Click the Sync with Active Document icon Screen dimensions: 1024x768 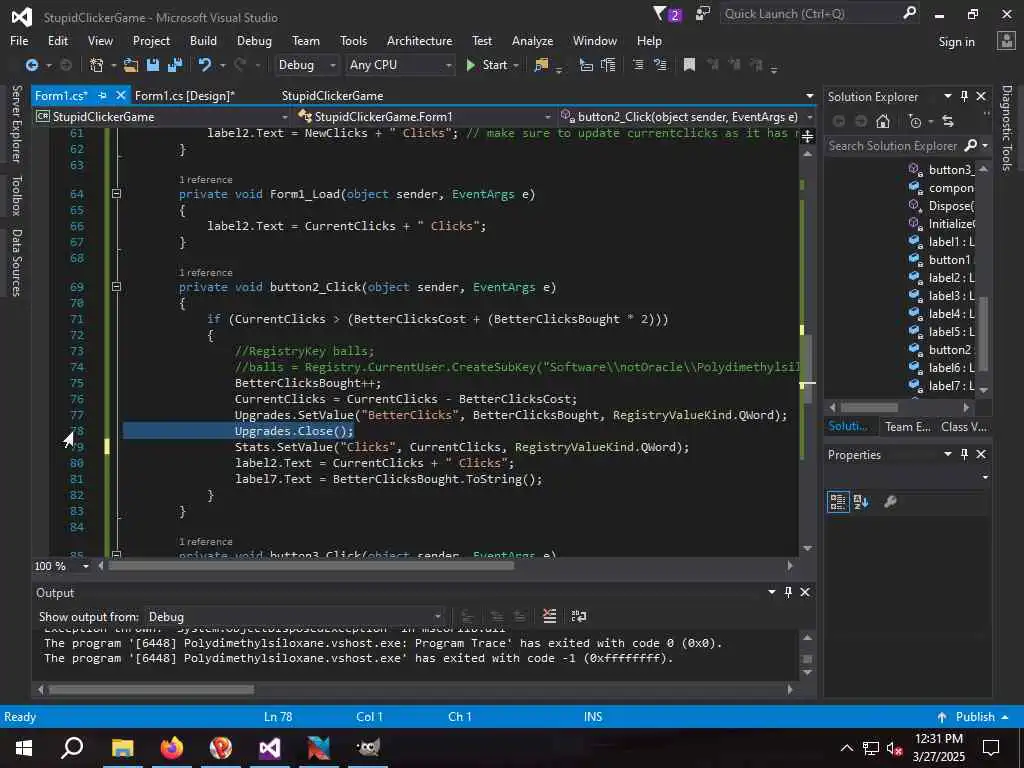[x=948, y=121]
